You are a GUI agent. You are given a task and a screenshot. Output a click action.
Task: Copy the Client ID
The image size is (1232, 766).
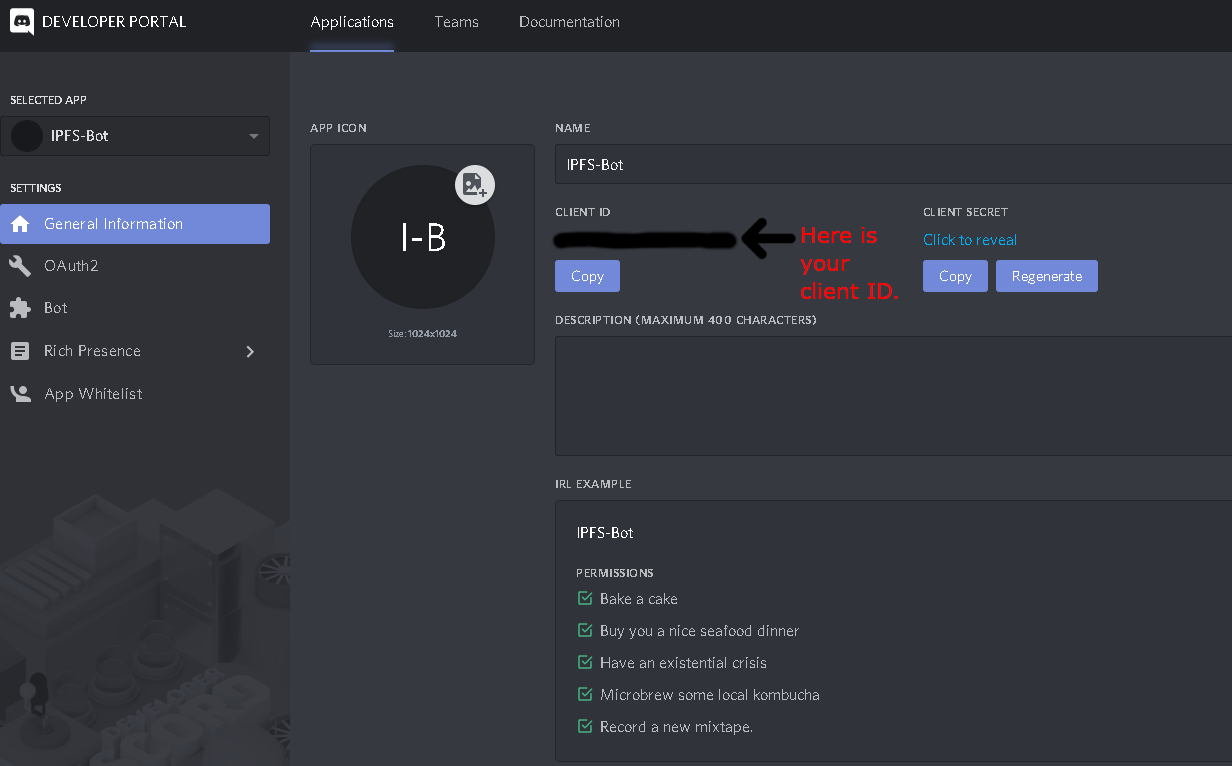(x=587, y=276)
